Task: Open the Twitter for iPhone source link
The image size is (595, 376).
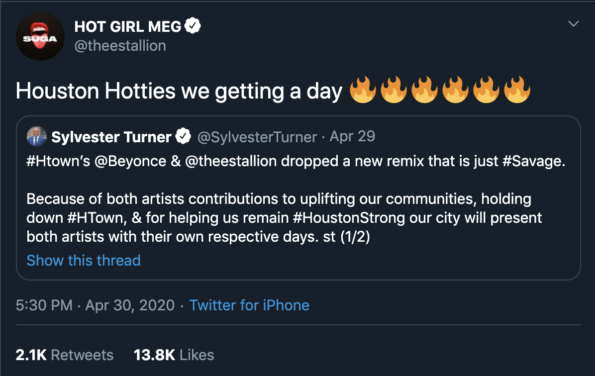Action: coord(249,305)
